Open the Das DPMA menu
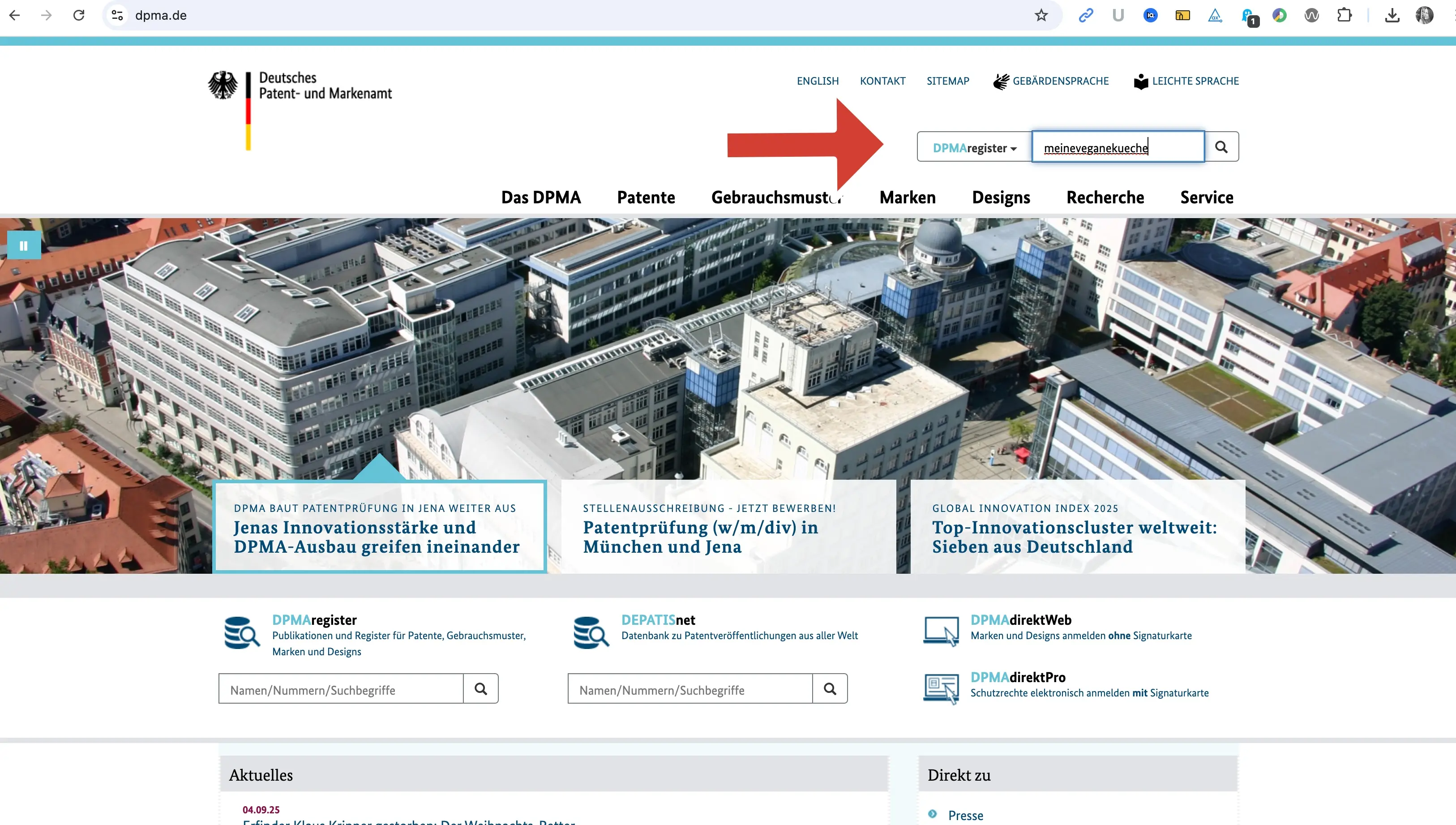 (x=541, y=197)
